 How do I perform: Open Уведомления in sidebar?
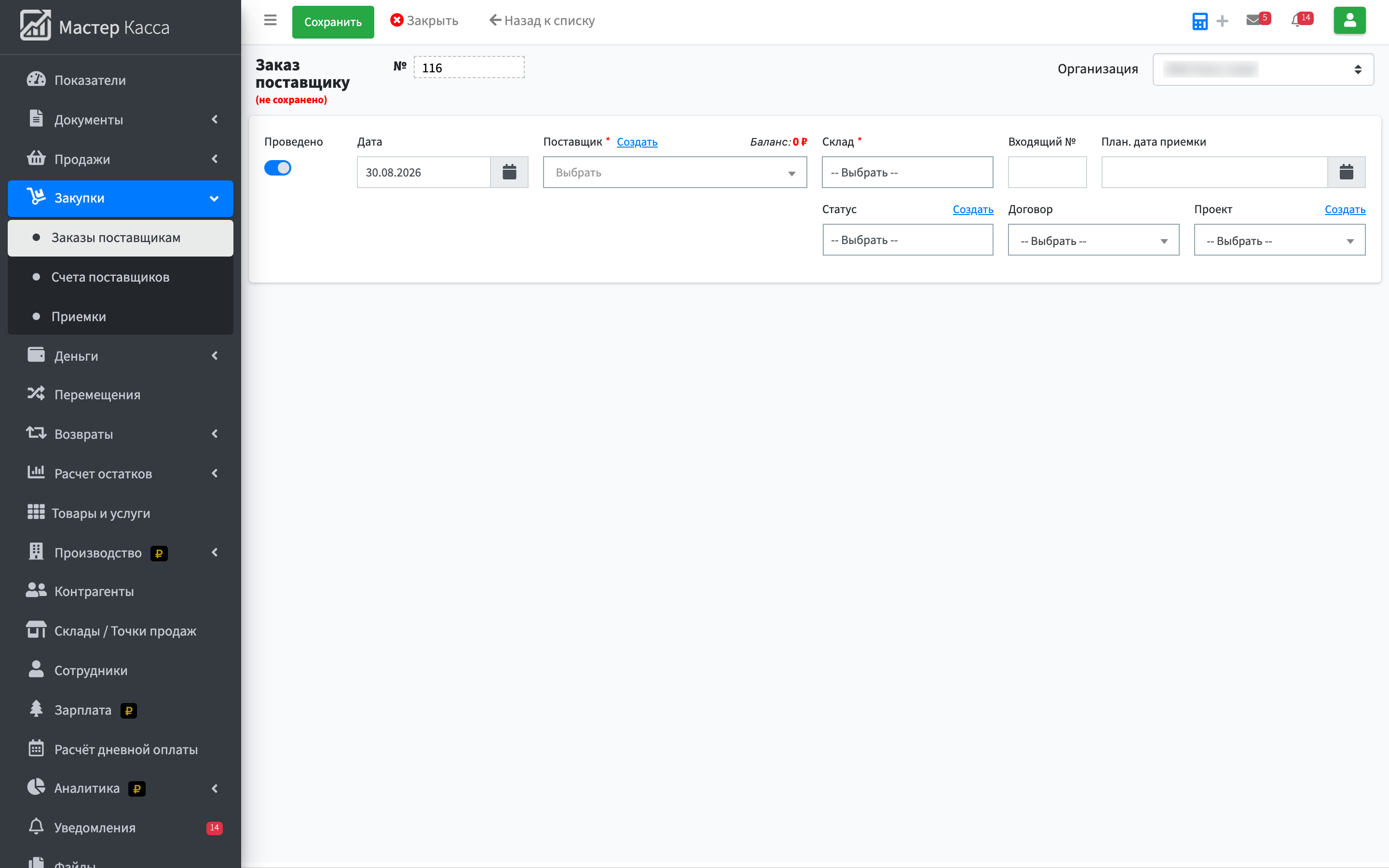point(121,828)
